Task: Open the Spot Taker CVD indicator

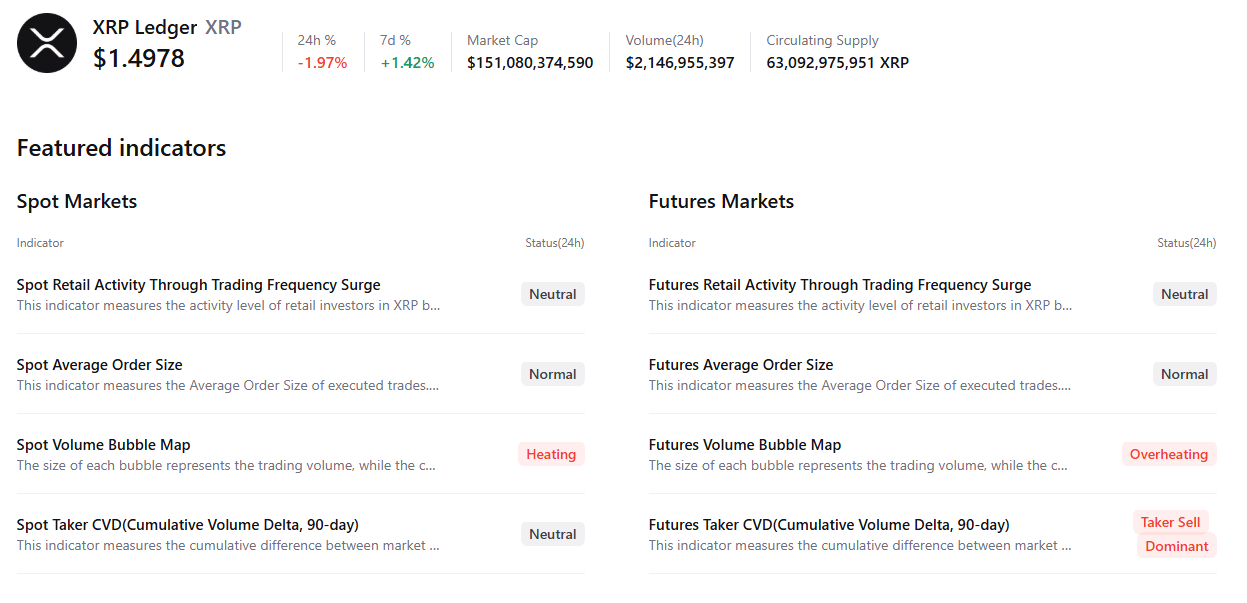Action: [188, 525]
